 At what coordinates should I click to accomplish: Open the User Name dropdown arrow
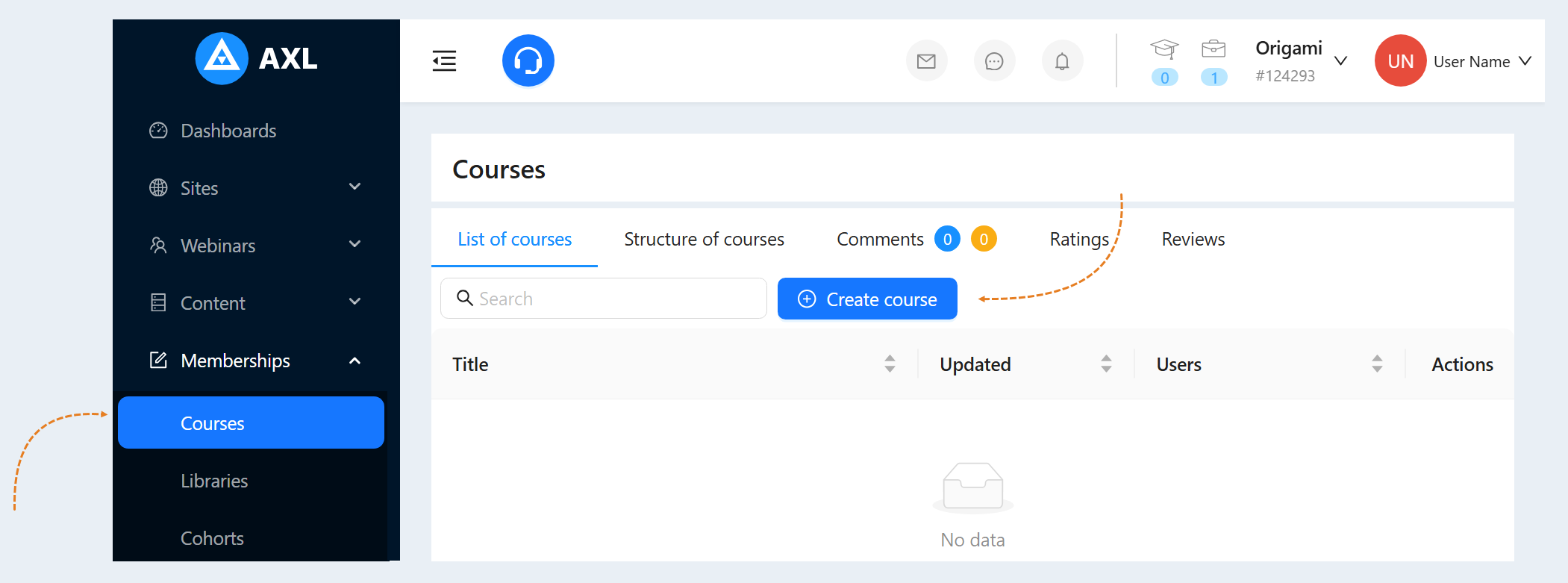(x=1525, y=61)
